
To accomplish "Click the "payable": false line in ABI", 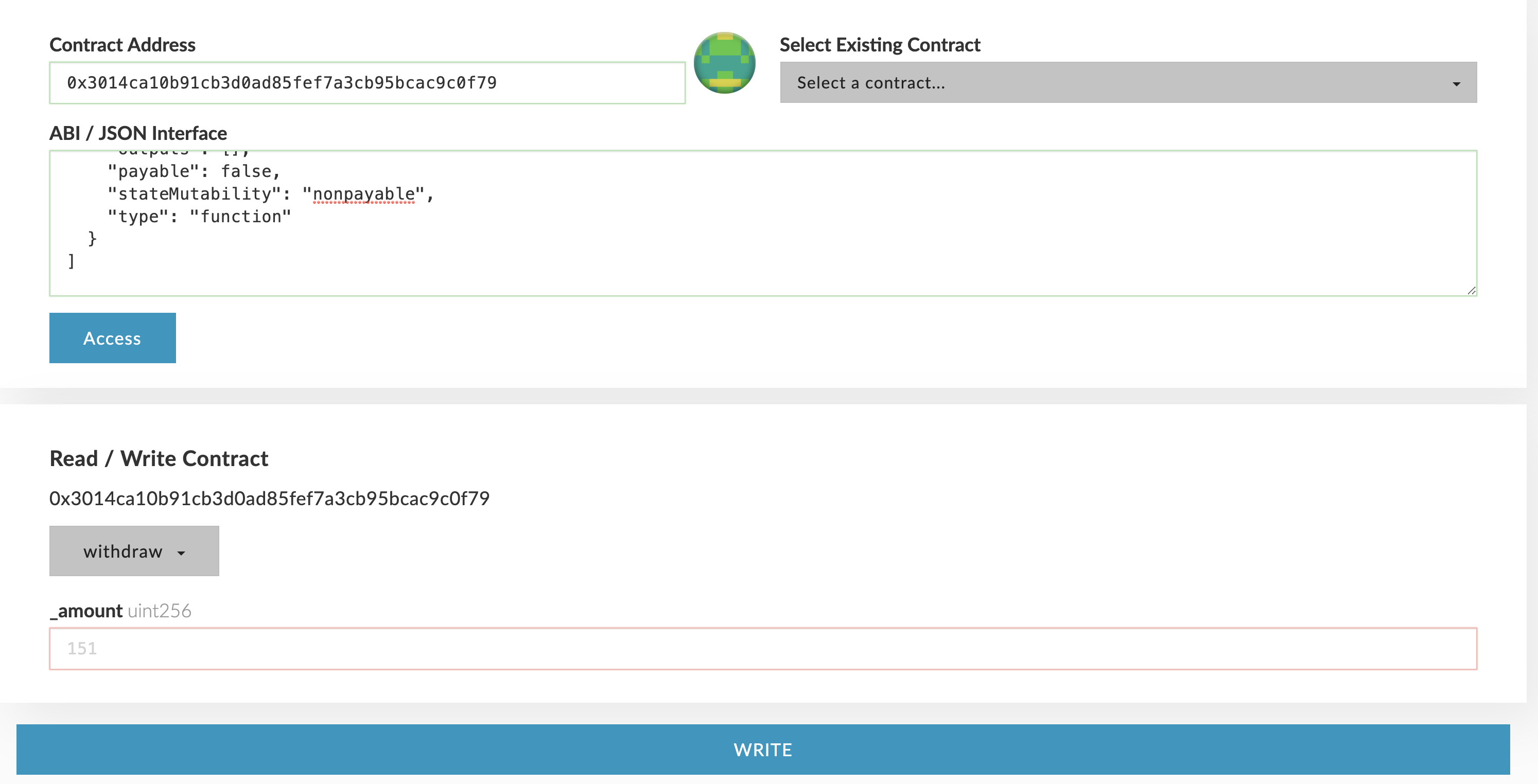I will (194, 171).
